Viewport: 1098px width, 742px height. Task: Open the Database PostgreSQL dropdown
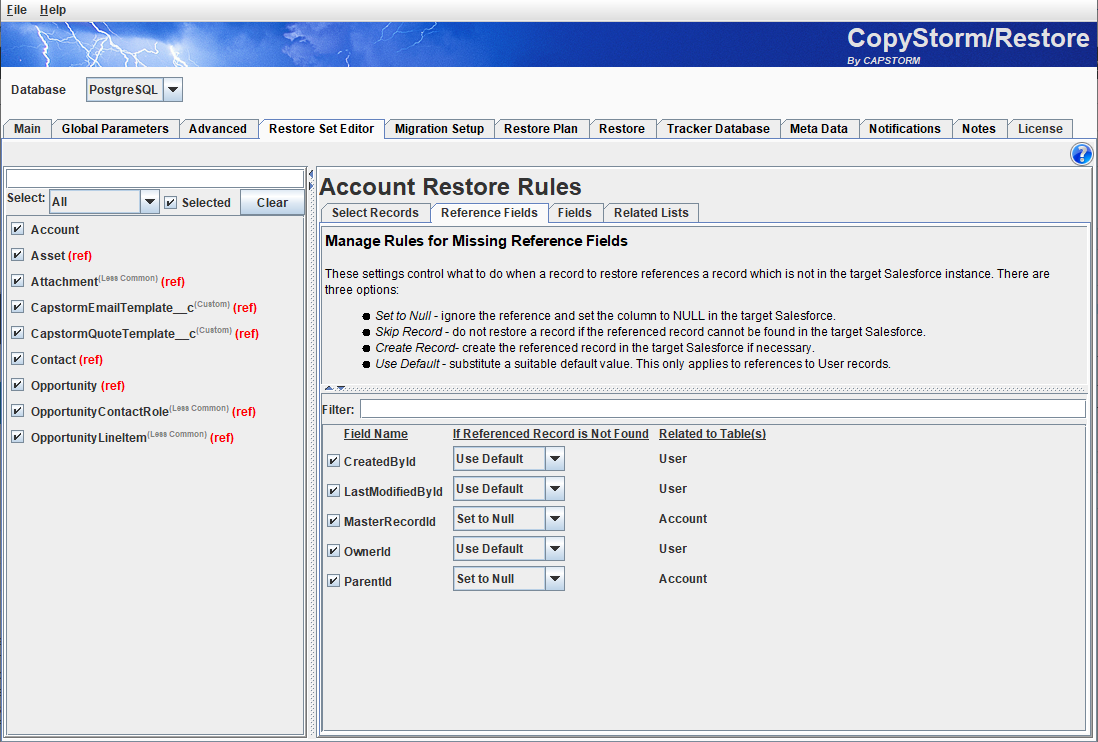[x=134, y=90]
